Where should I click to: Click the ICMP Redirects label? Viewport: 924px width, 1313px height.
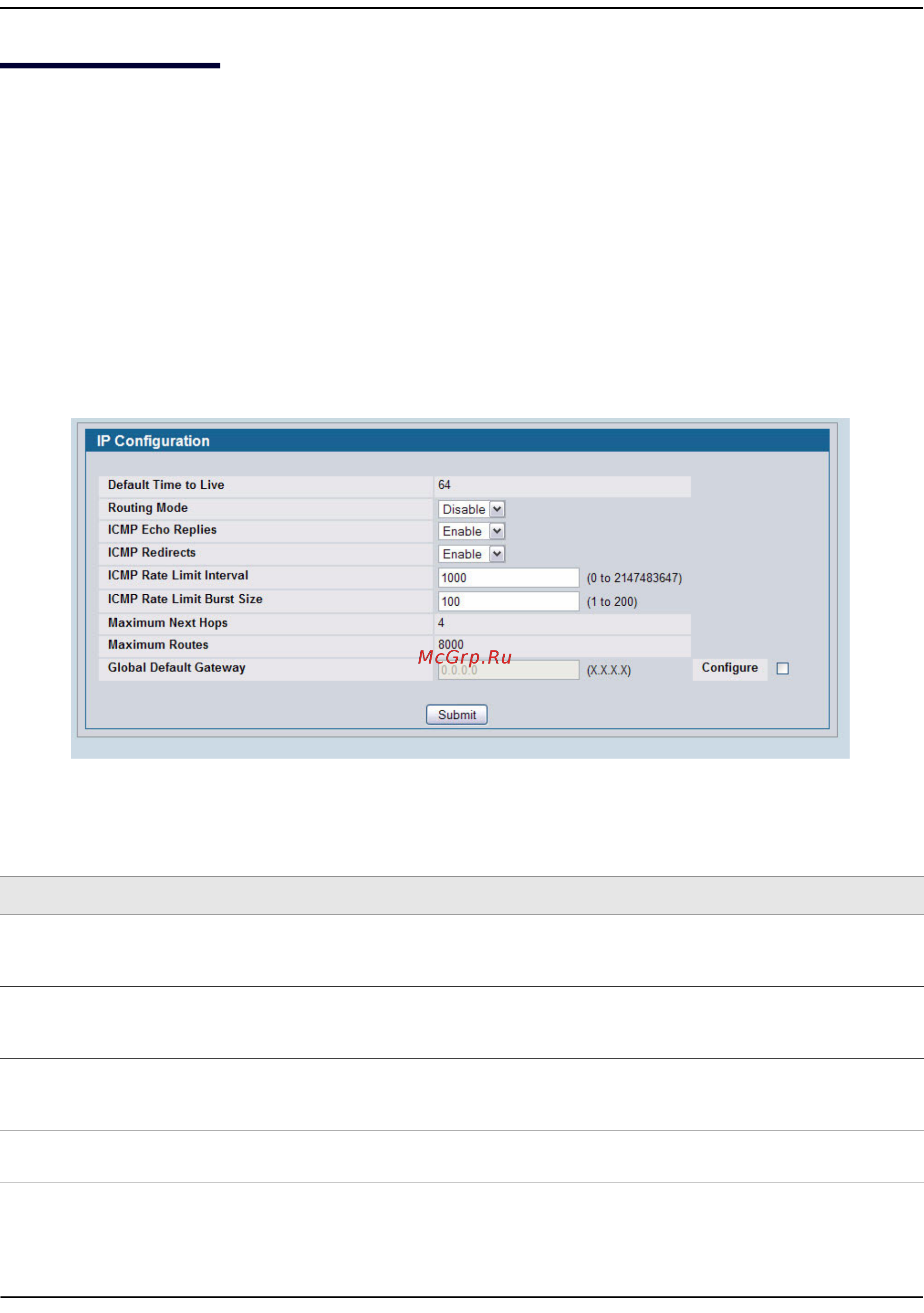click(152, 552)
